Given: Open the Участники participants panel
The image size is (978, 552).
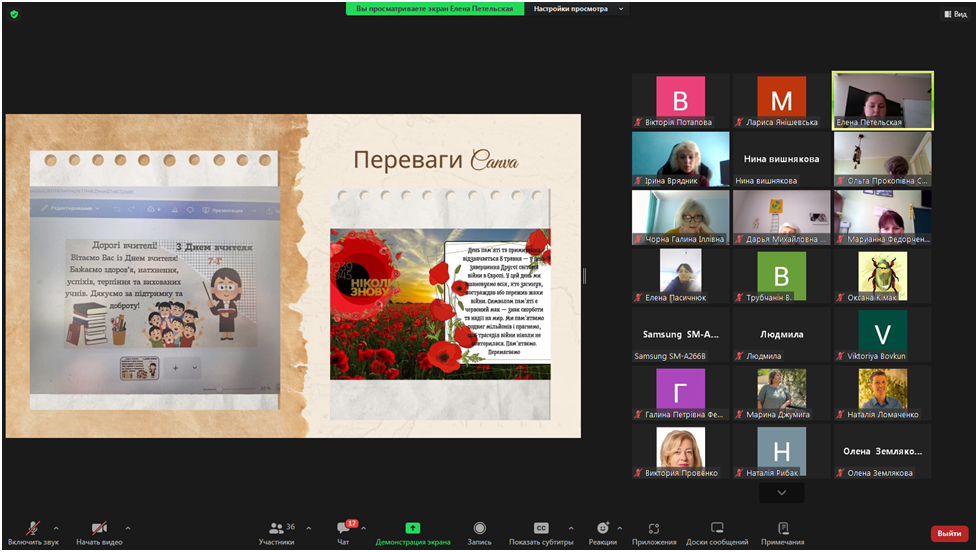Looking at the screenshot, I should pyautogui.click(x=276, y=532).
